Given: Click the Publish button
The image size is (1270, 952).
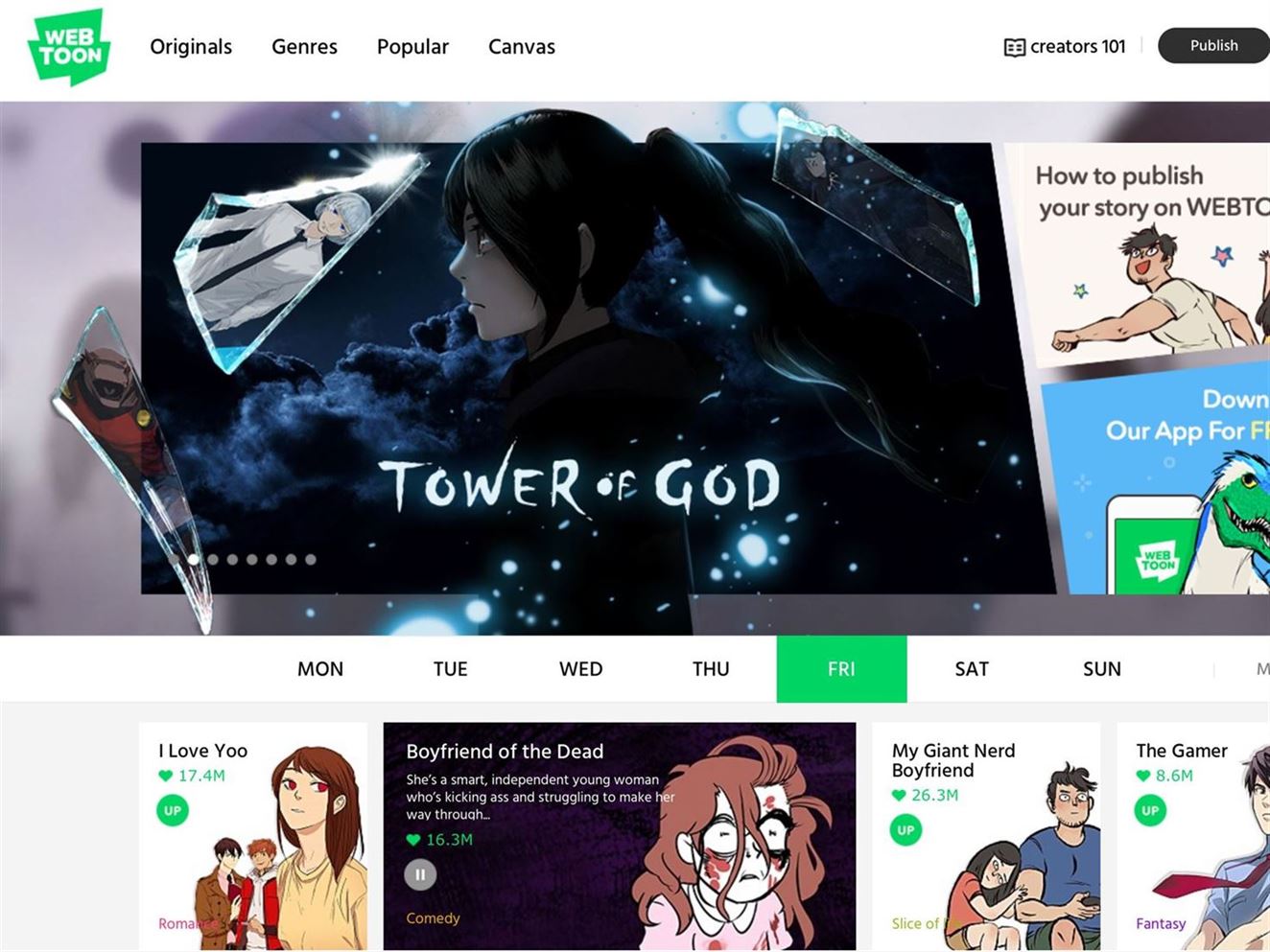Looking at the screenshot, I should (1213, 45).
